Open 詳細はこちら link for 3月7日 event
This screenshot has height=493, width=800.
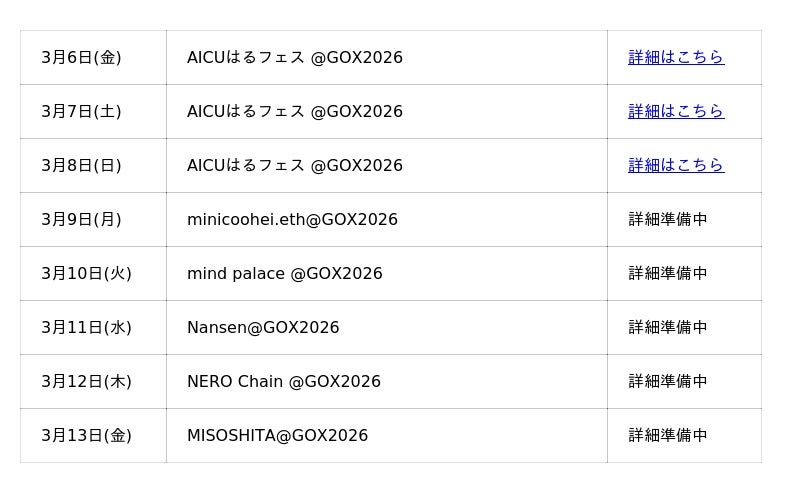coord(676,112)
